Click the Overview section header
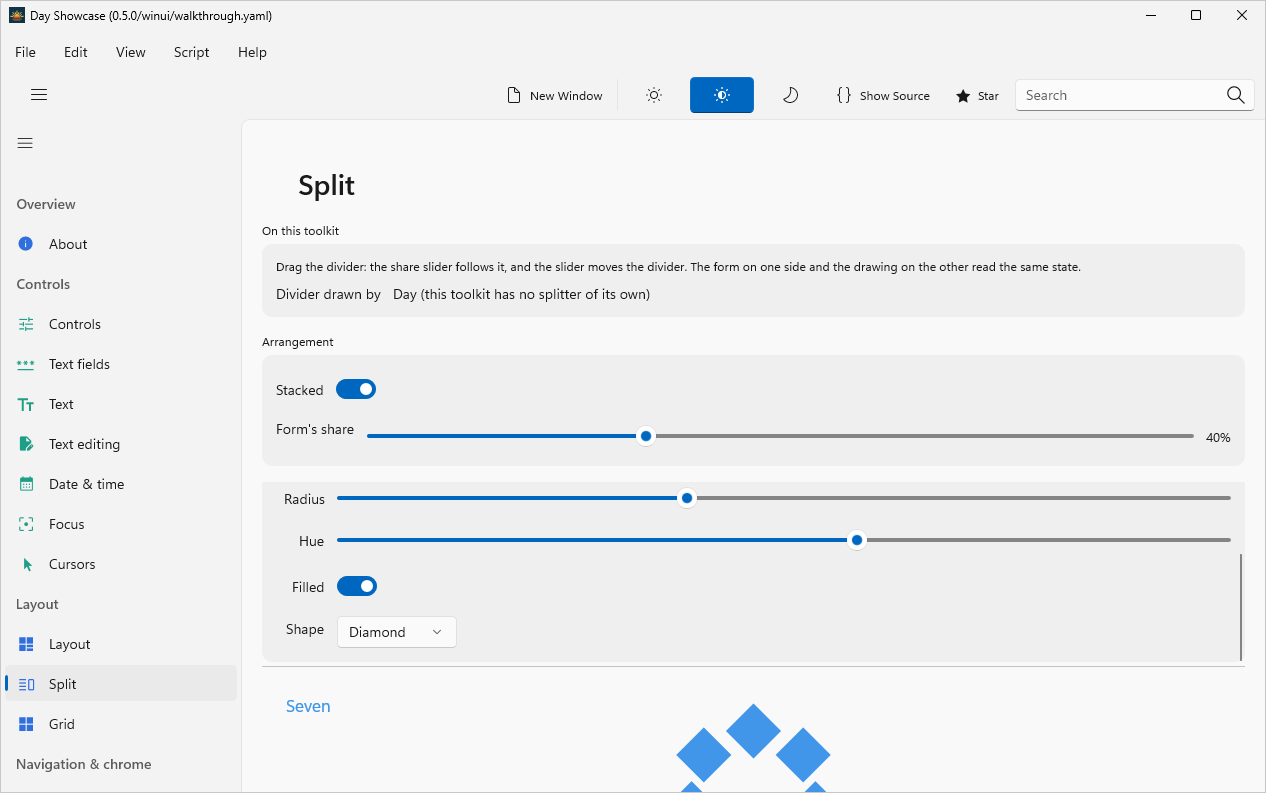This screenshot has height=793, width=1266. pyautogui.click(x=46, y=204)
